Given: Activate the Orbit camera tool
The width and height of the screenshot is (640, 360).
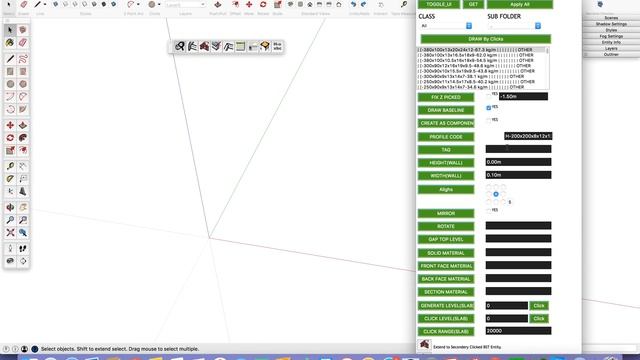Looking at the screenshot, I should [x=10, y=207].
